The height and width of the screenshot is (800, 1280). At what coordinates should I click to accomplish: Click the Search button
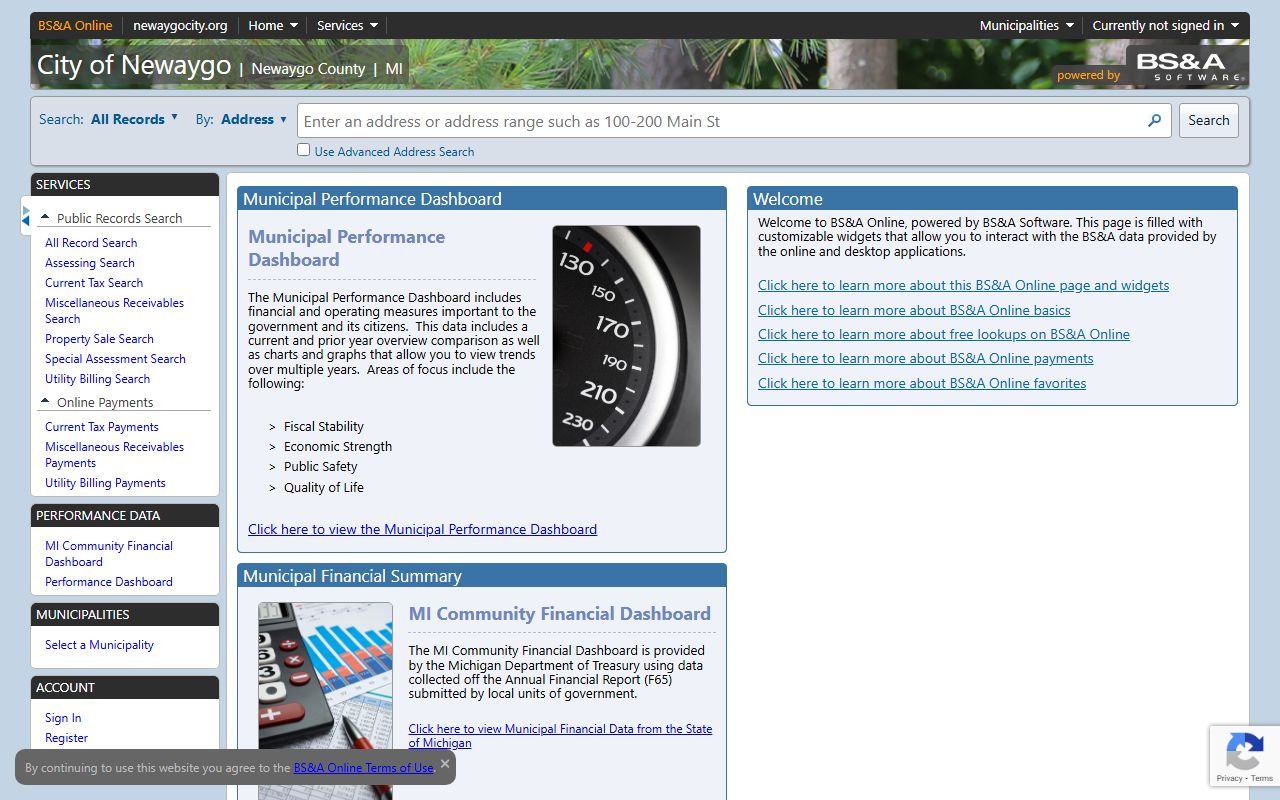pyautogui.click(x=1208, y=121)
